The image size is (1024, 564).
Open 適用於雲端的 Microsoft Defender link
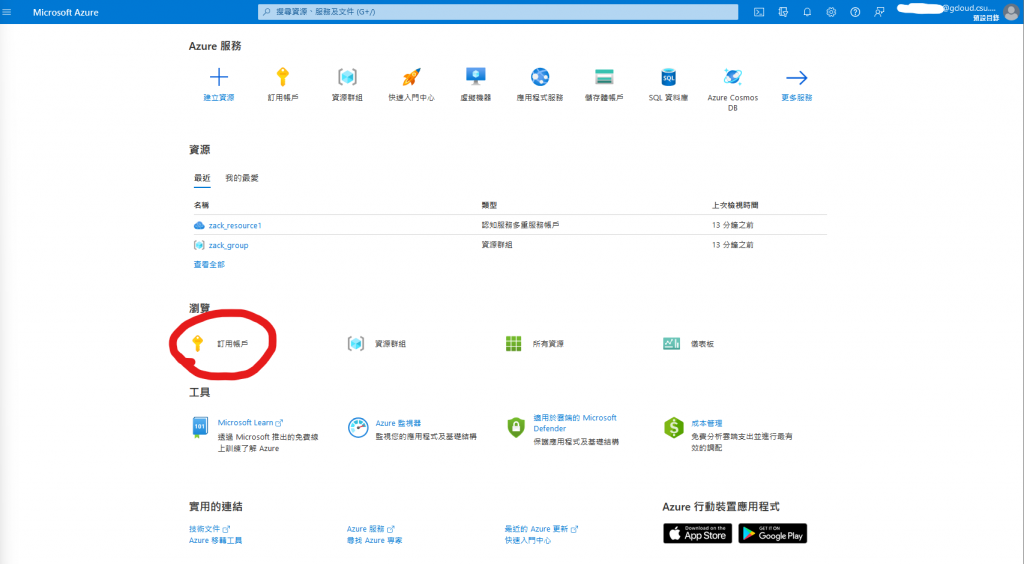point(575,423)
